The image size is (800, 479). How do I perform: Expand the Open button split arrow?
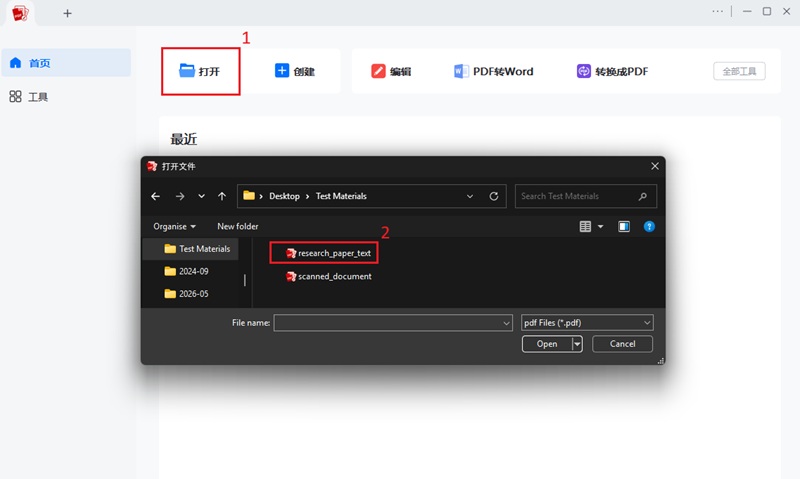pyautogui.click(x=577, y=344)
